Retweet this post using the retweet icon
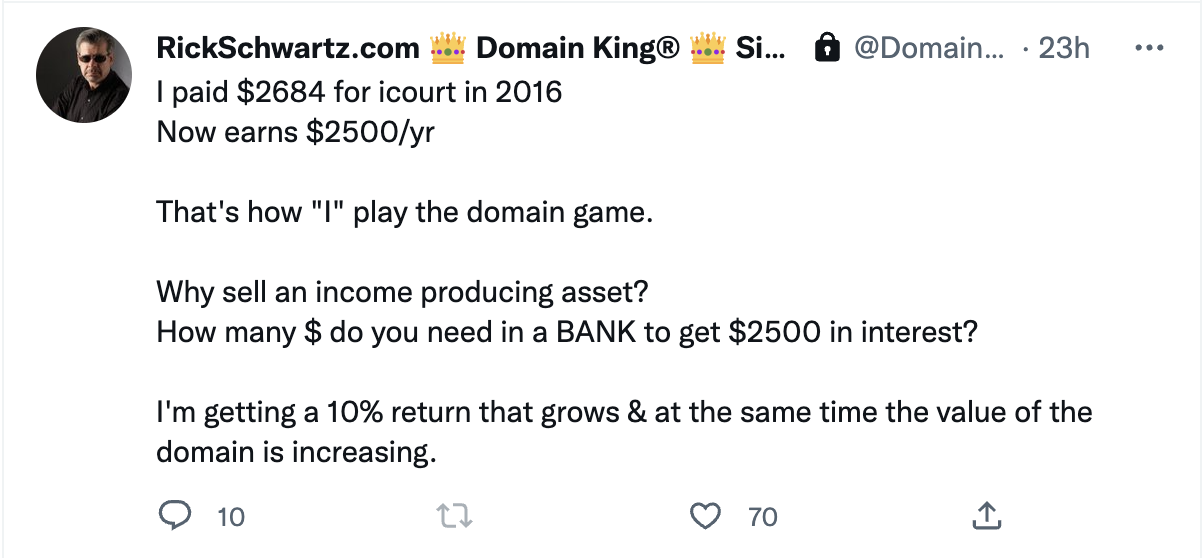This screenshot has height=558, width=1204. [455, 516]
